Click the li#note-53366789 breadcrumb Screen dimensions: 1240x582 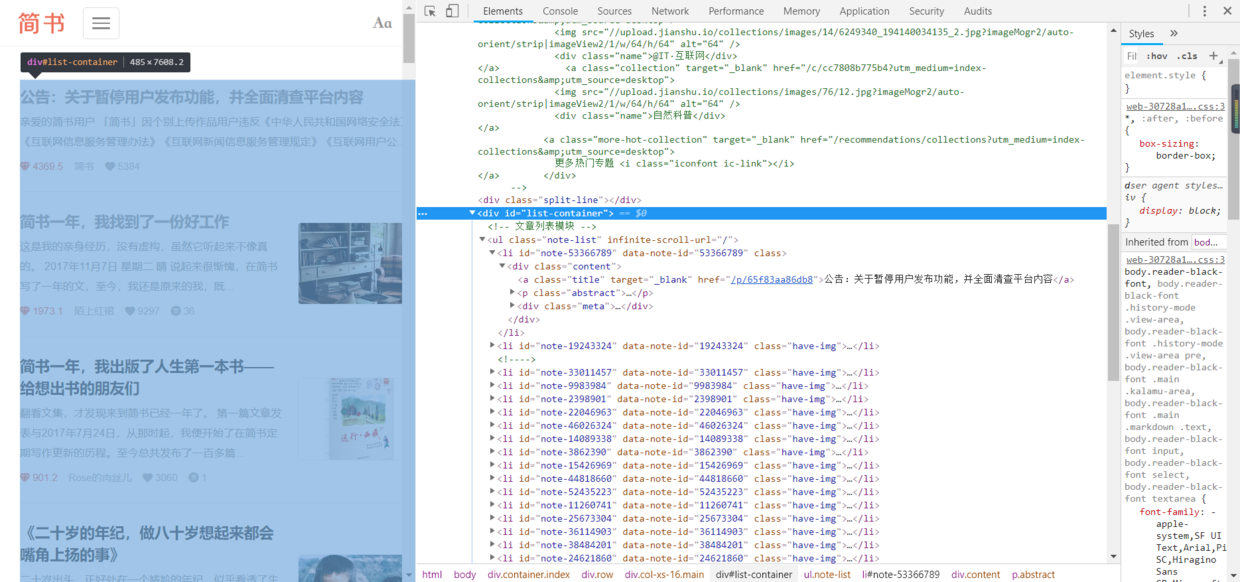901,574
